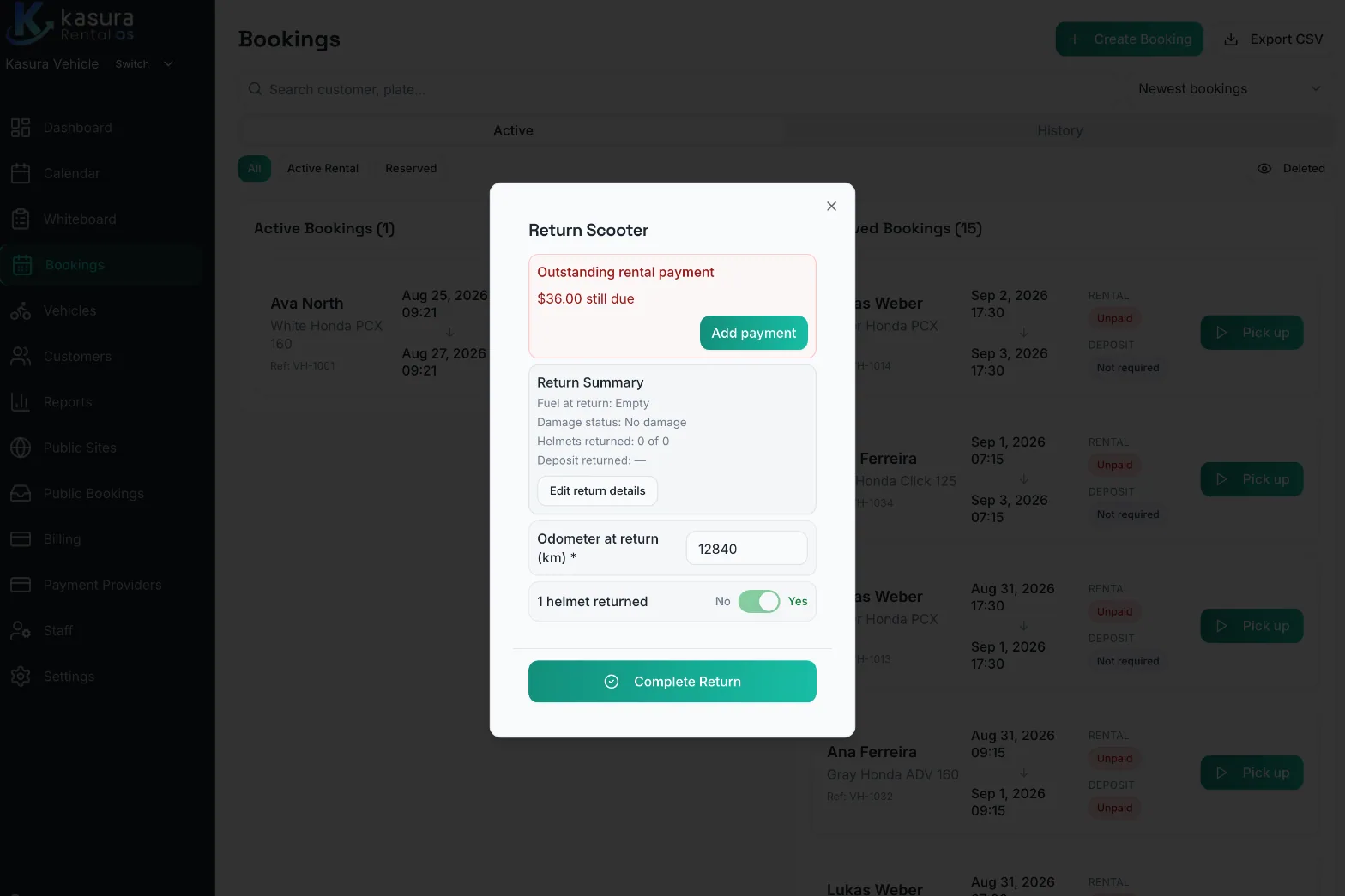Open Whiteboard clipboard icon in sidebar
Image resolution: width=1345 pixels, height=896 pixels.
(21, 219)
